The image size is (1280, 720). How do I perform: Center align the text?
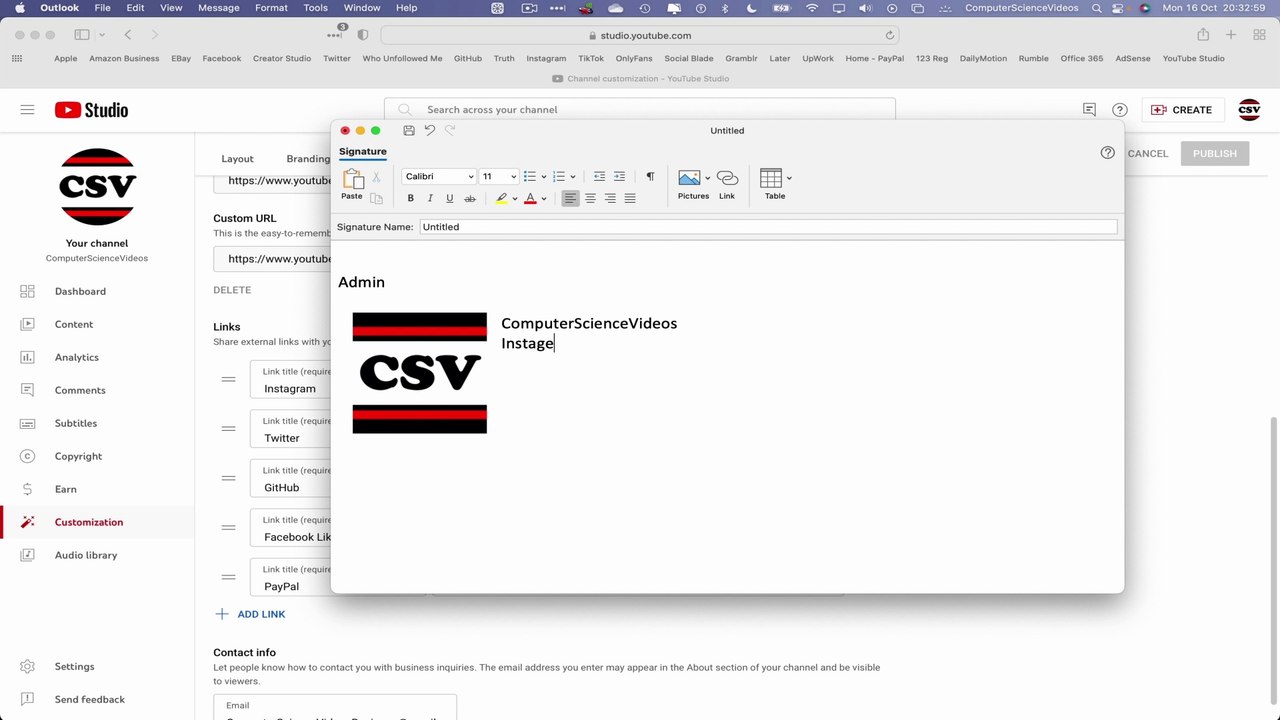590,198
